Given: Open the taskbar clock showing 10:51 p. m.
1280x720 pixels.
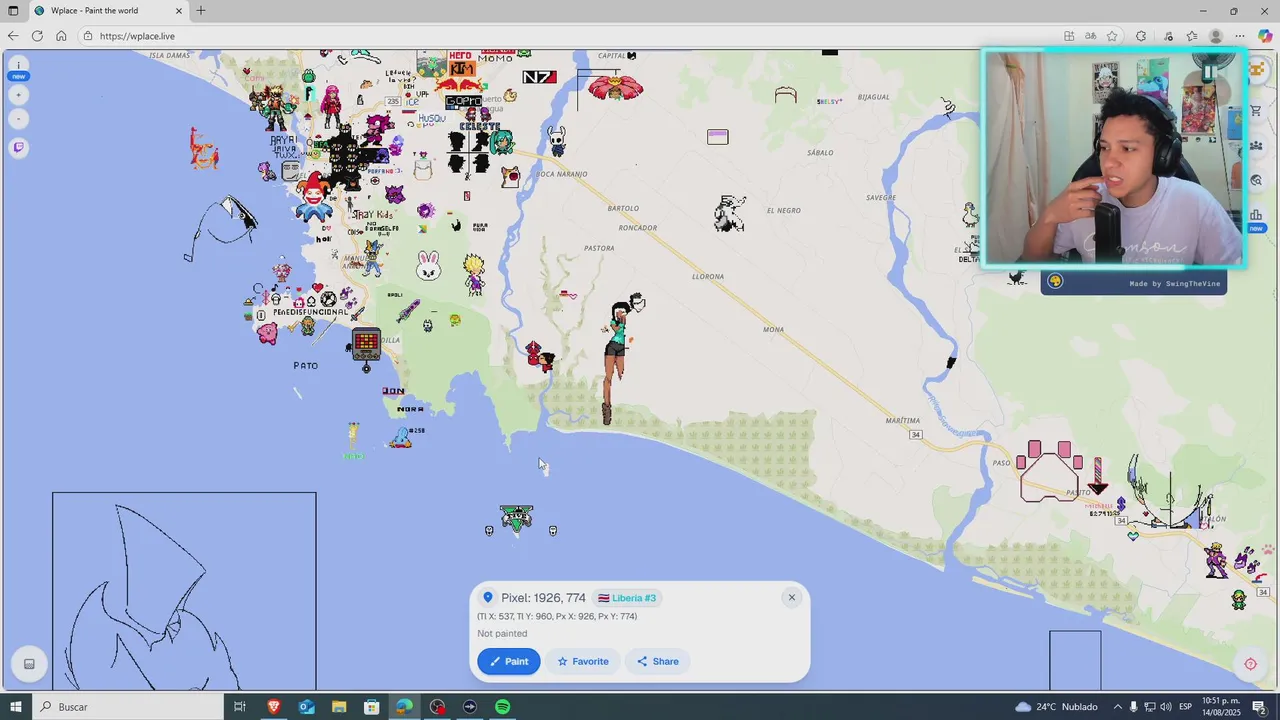Looking at the screenshot, I should click(1223, 707).
